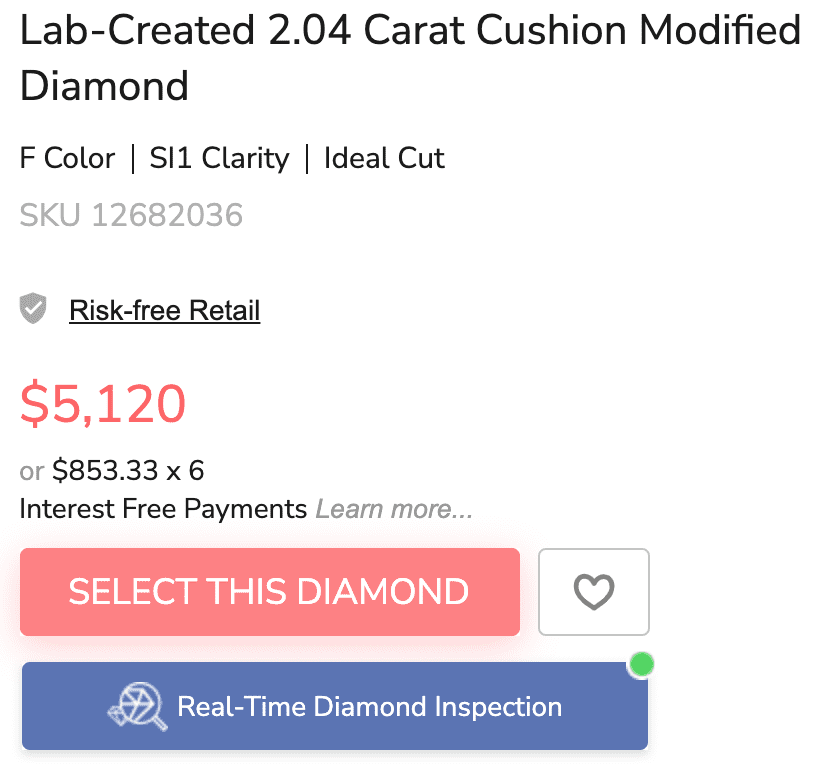Select the F Color attribute
Viewport: 818px width, 764px height.
point(67,158)
